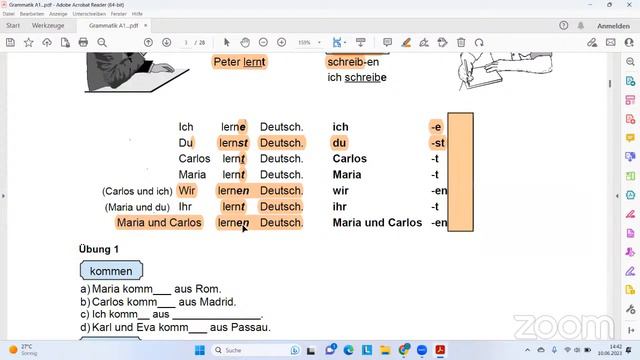
Task: Open File Explorer from the taskbar
Action: 385,350
